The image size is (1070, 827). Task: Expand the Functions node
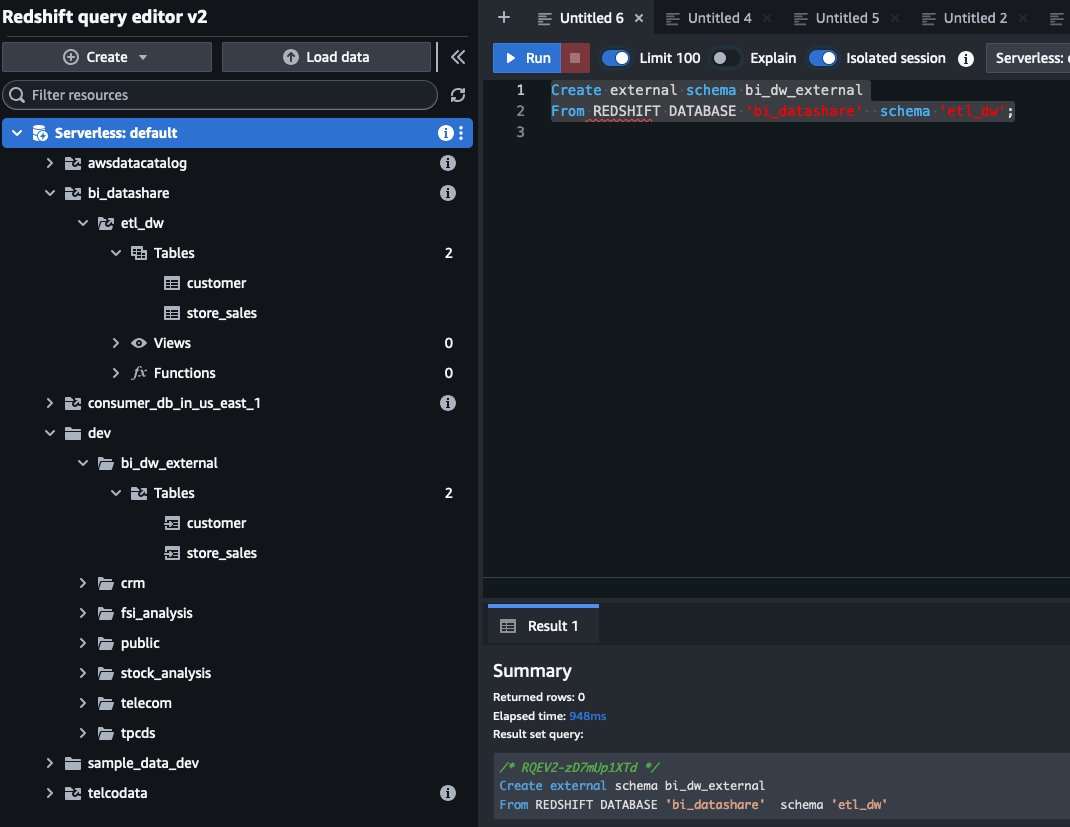pos(116,373)
